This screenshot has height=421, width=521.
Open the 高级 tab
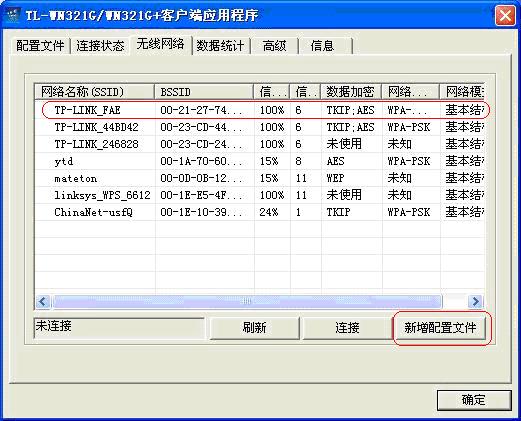pos(274,46)
